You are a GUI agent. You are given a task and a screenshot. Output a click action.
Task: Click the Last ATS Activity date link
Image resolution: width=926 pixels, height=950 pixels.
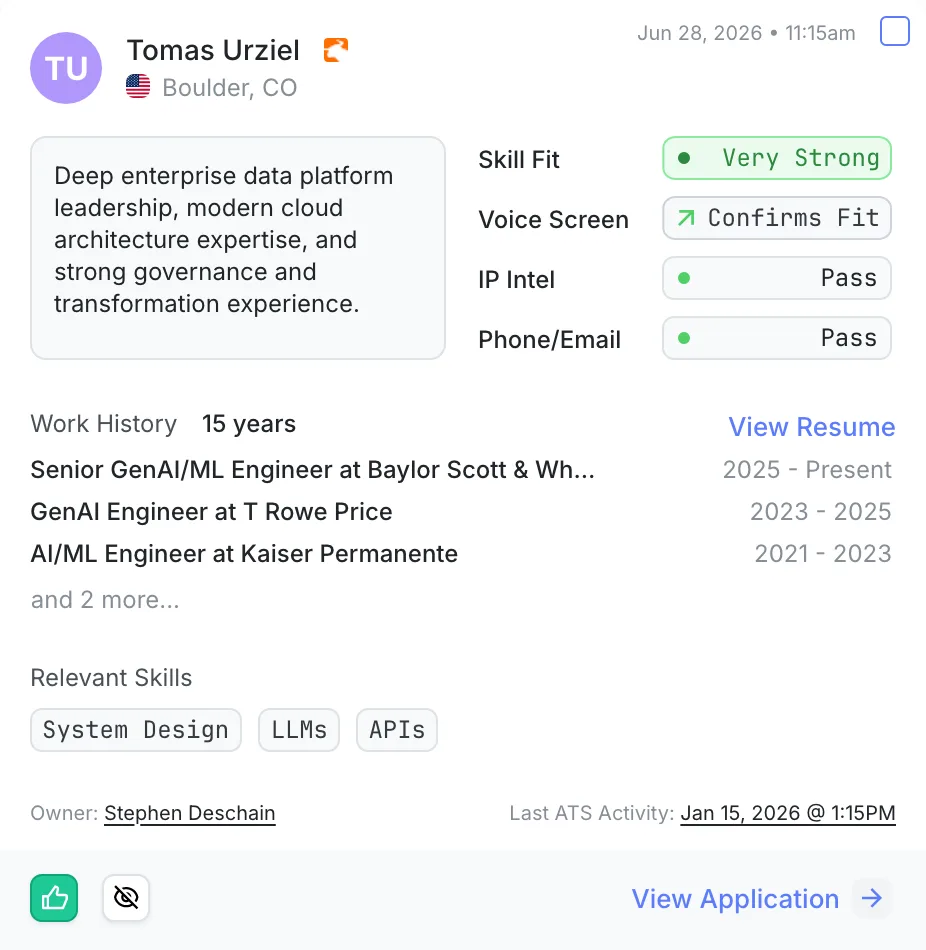(788, 813)
